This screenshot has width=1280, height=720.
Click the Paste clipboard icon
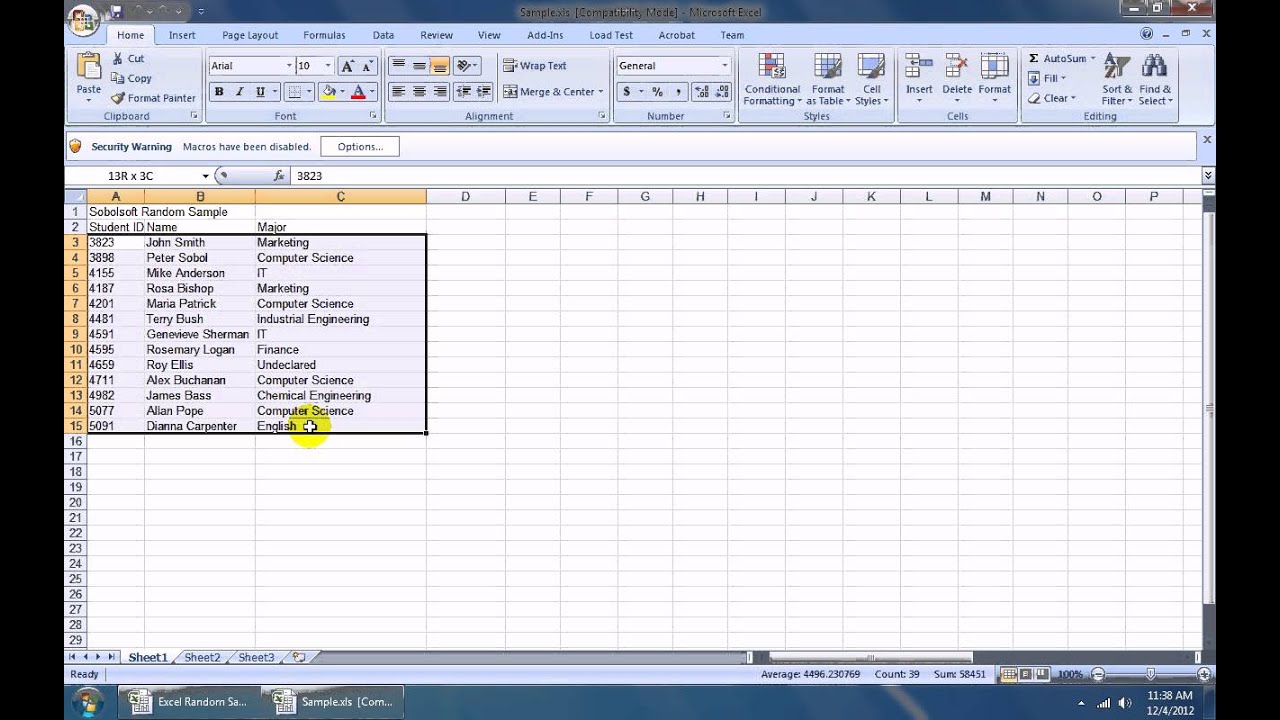pyautogui.click(x=89, y=68)
